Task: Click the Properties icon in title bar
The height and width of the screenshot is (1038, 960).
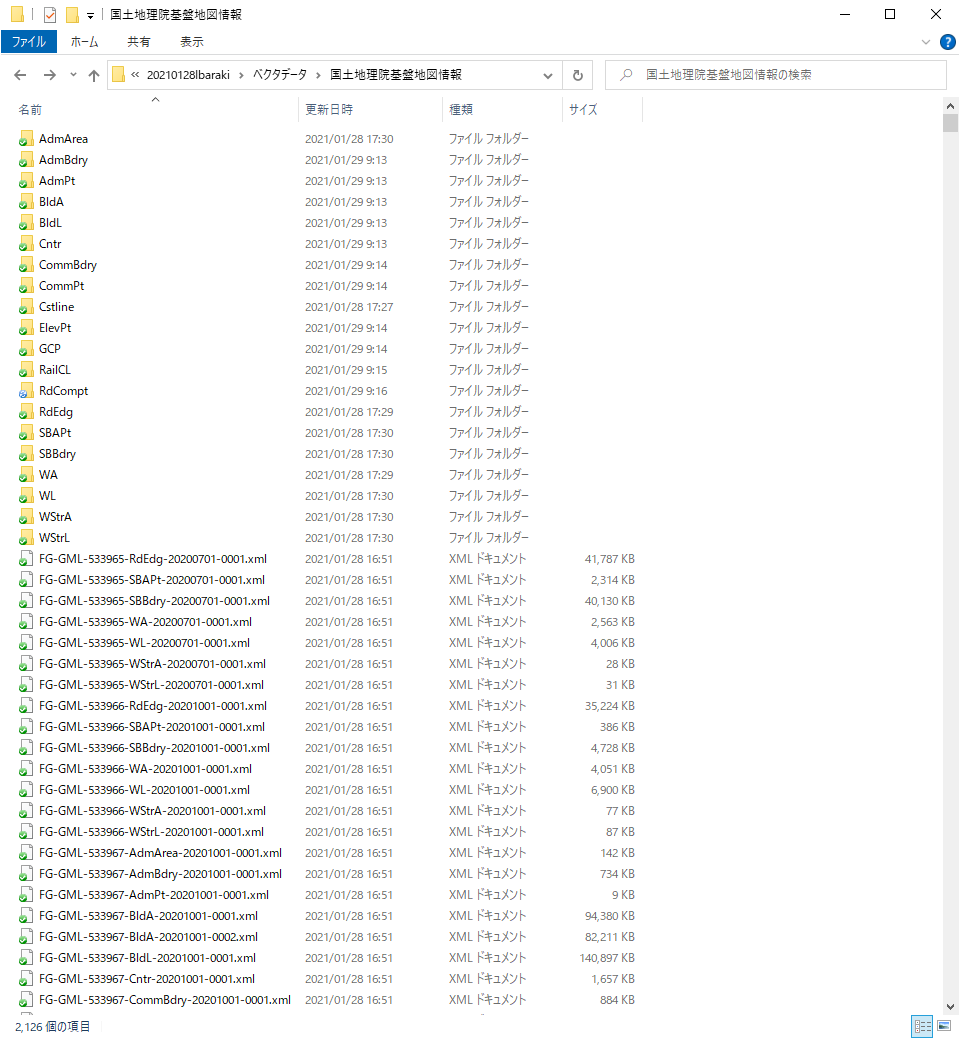Action: point(50,14)
